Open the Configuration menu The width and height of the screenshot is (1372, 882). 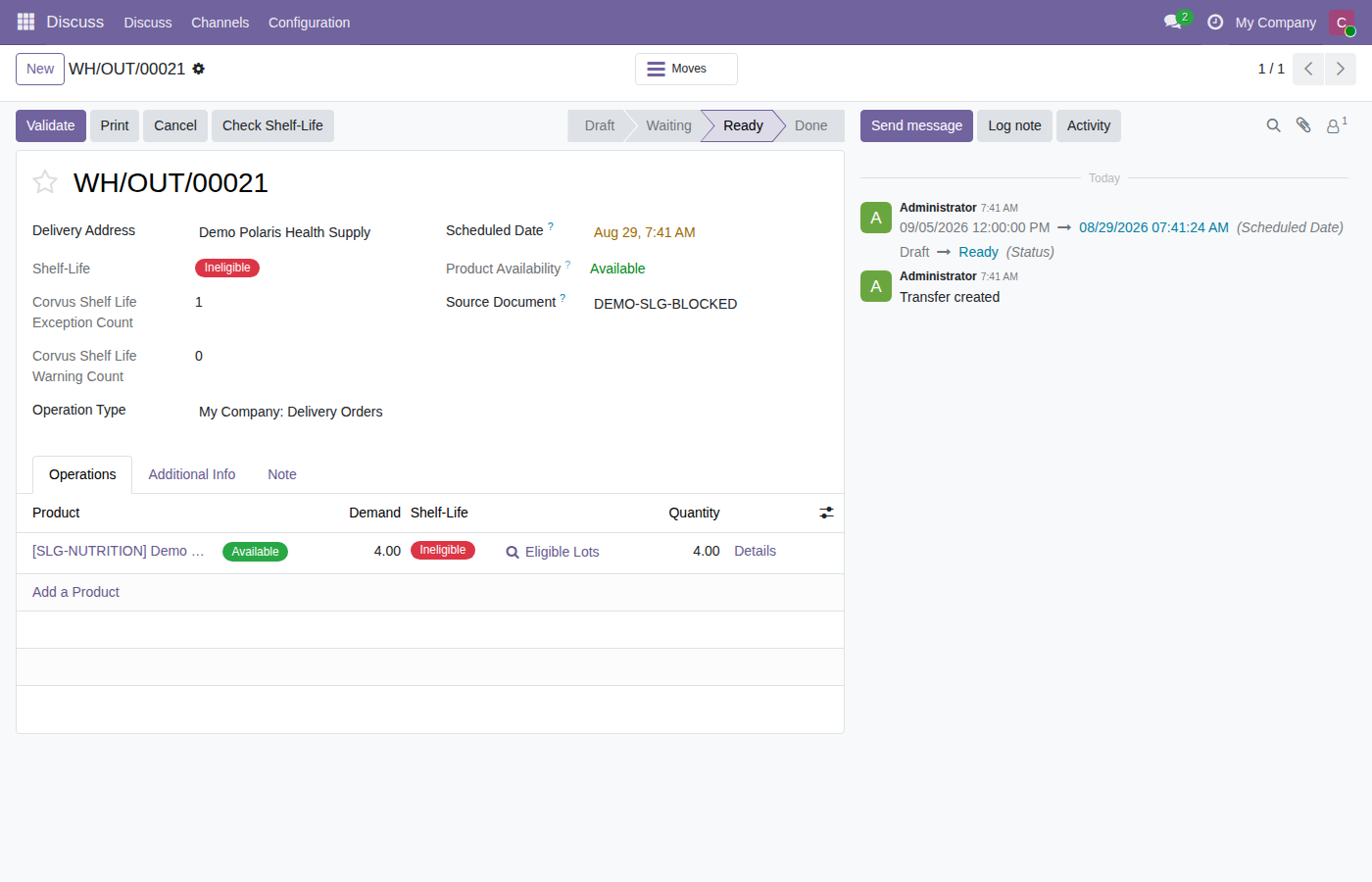pyautogui.click(x=309, y=22)
